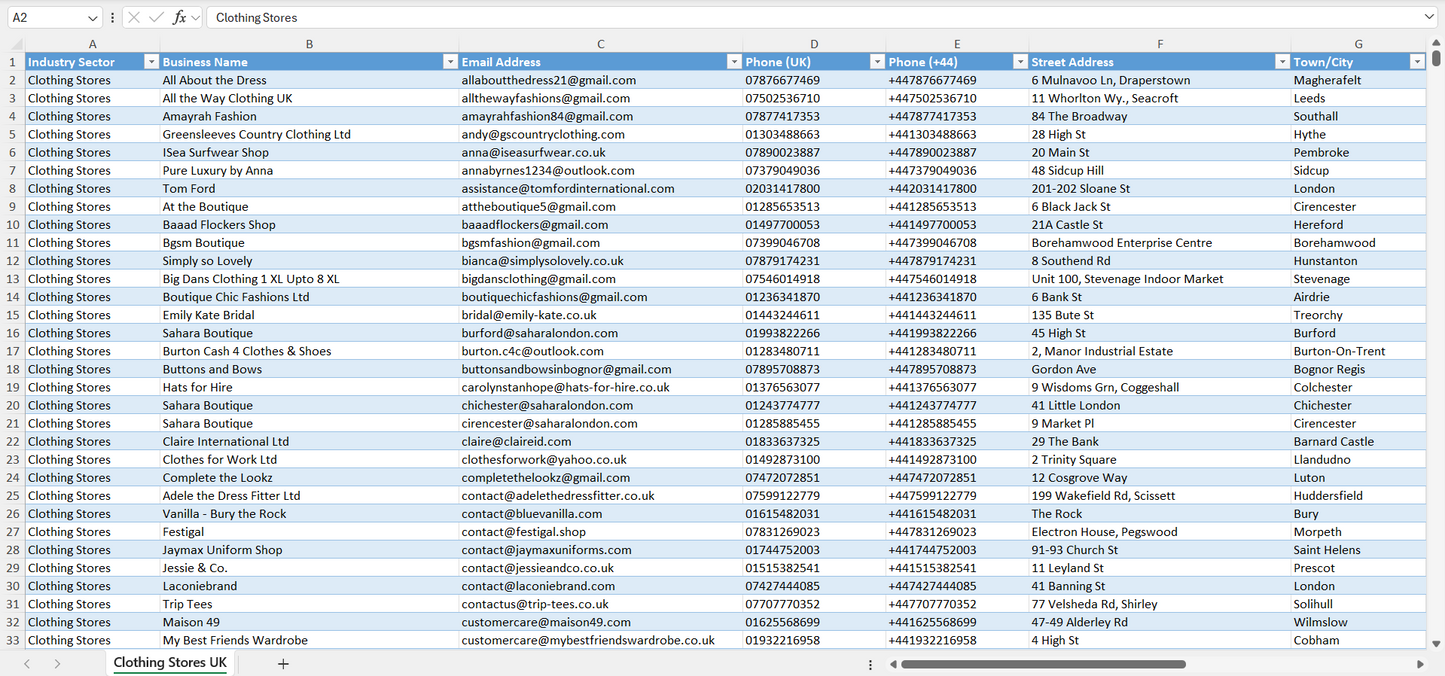Select the cell 'Magherafelt'
The image size is (1445, 676).
click(x=1359, y=80)
